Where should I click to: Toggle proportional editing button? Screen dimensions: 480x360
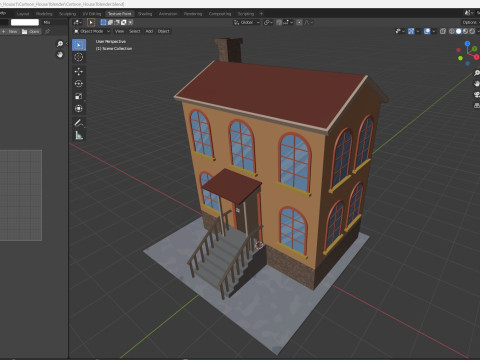click(x=299, y=22)
